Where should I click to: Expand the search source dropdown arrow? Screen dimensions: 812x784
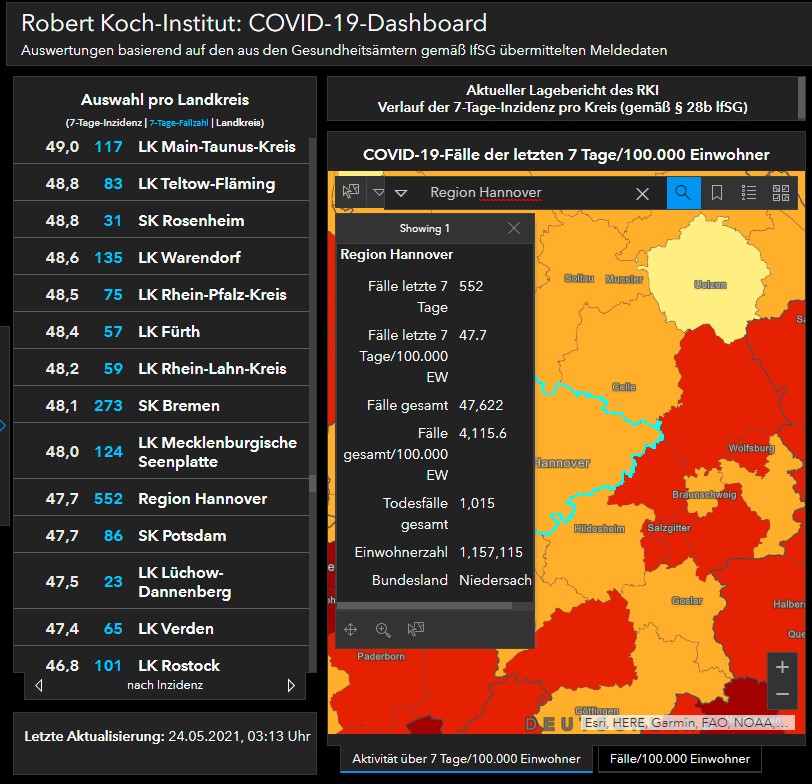[x=401, y=193]
